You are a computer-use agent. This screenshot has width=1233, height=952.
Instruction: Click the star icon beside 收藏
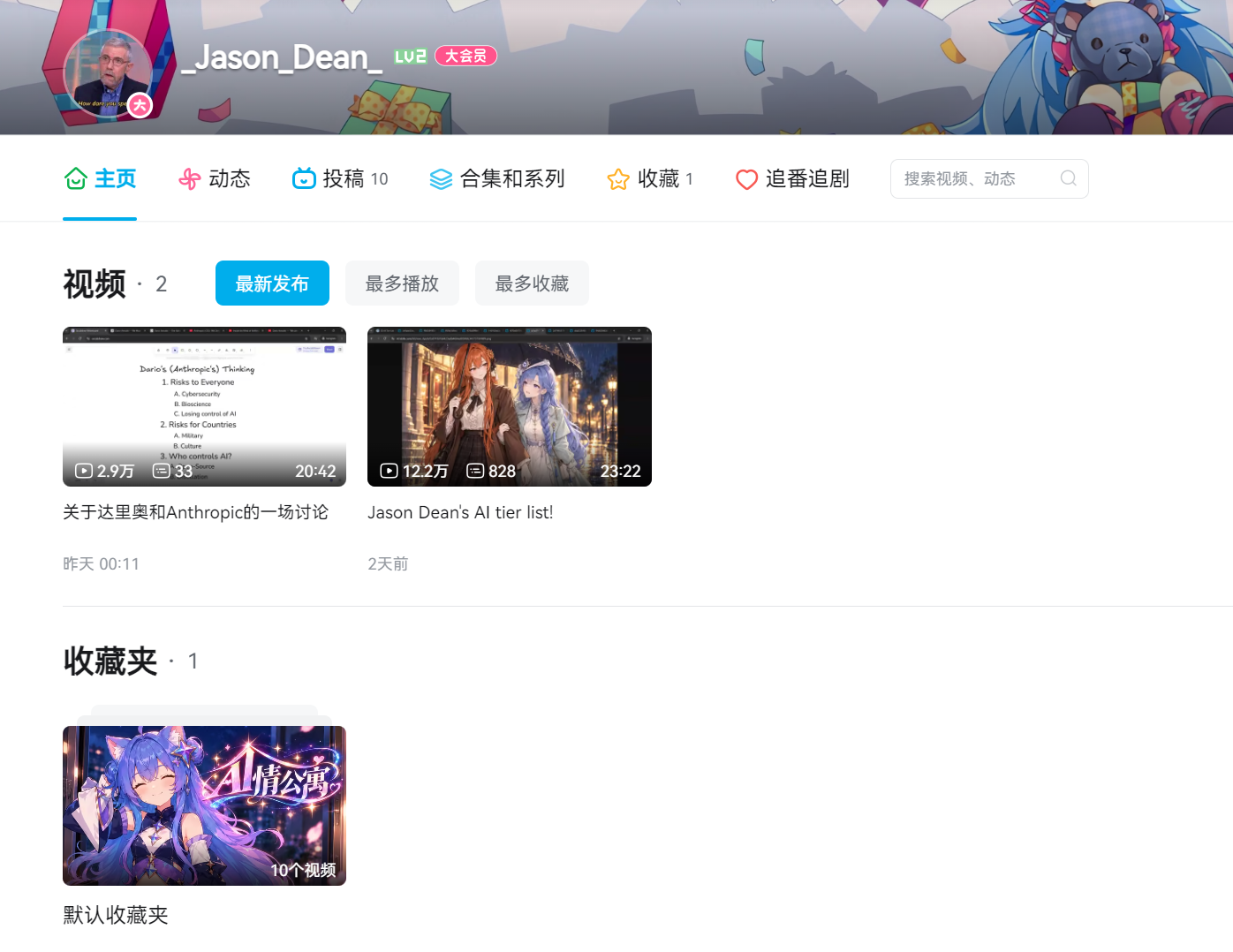618,179
